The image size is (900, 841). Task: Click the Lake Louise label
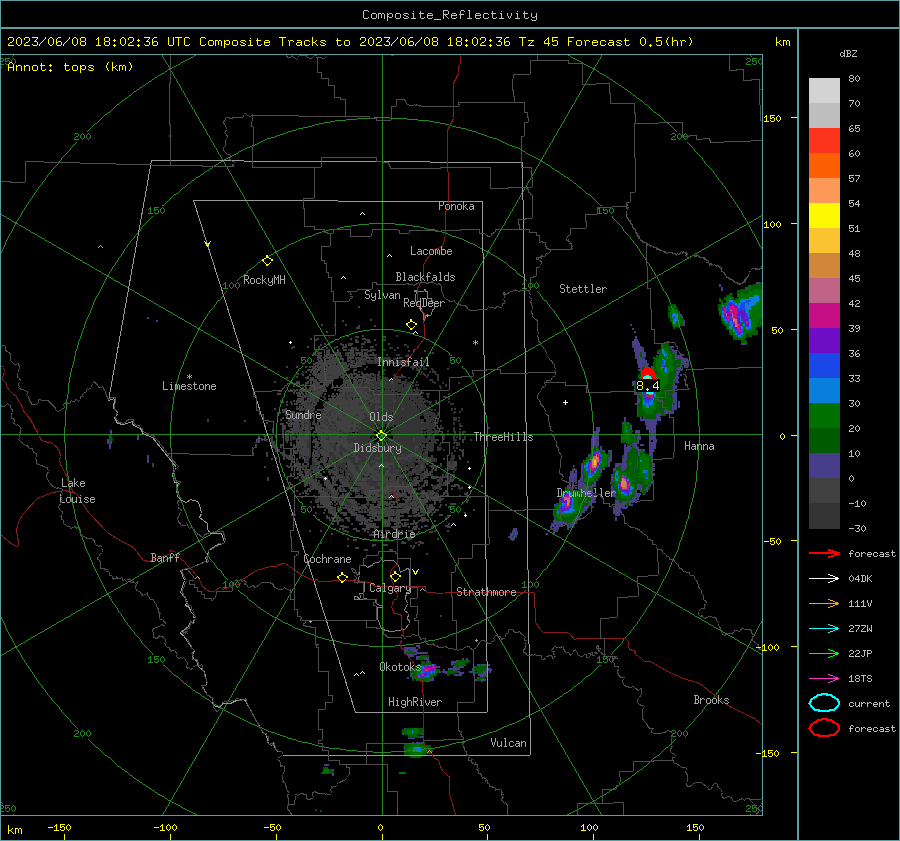[x=77, y=491]
